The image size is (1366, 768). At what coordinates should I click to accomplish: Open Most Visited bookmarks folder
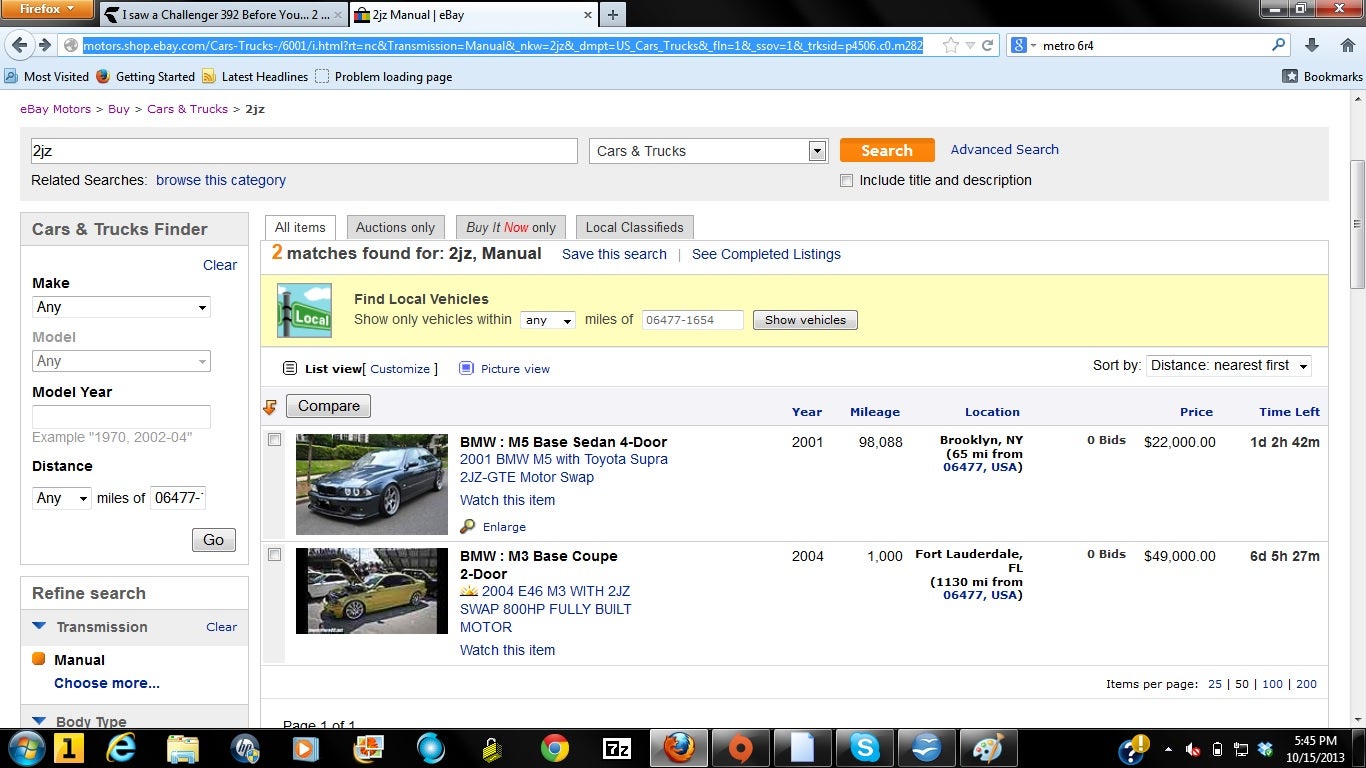tap(47, 76)
